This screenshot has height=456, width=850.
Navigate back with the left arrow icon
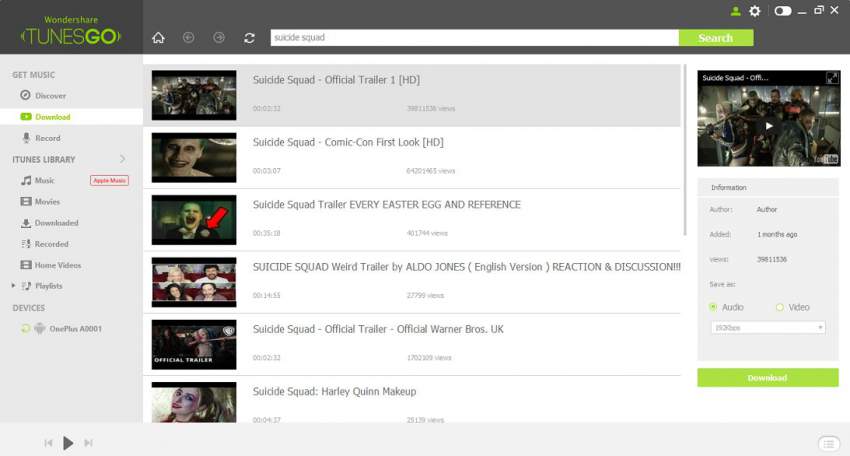(x=189, y=37)
